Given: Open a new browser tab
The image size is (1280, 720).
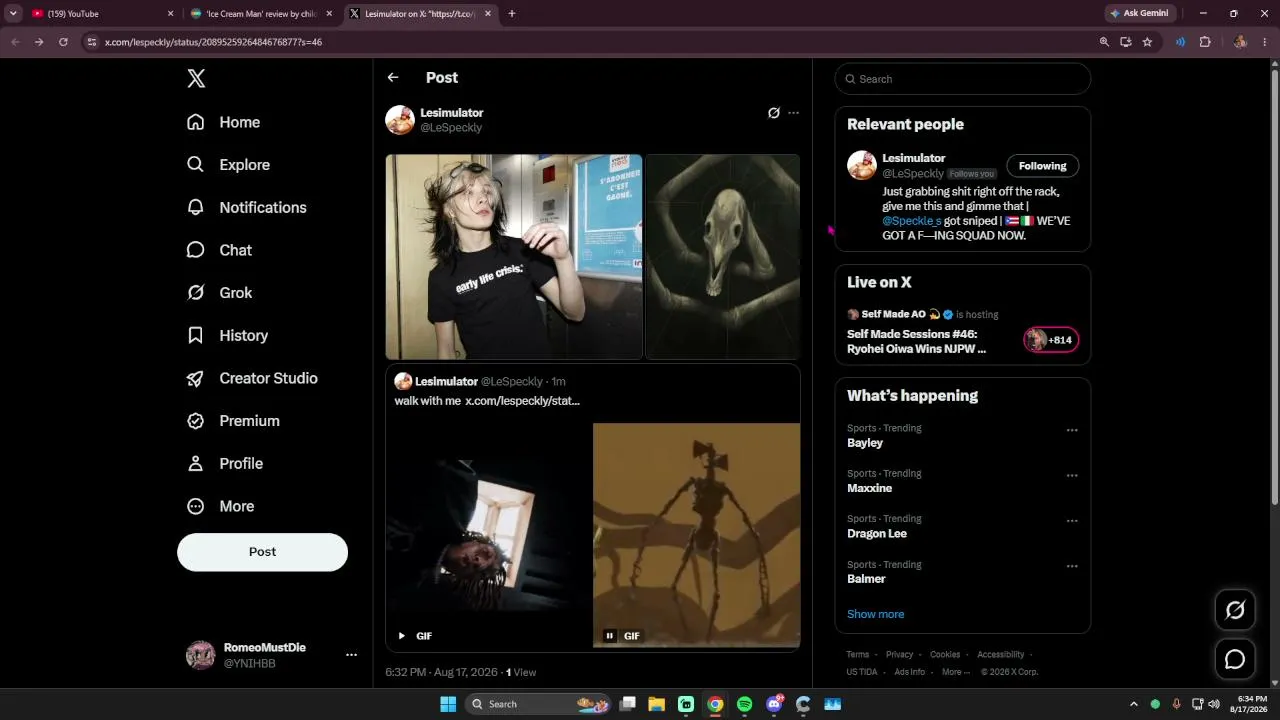Looking at the screenshot, I should tap(512, 14).
